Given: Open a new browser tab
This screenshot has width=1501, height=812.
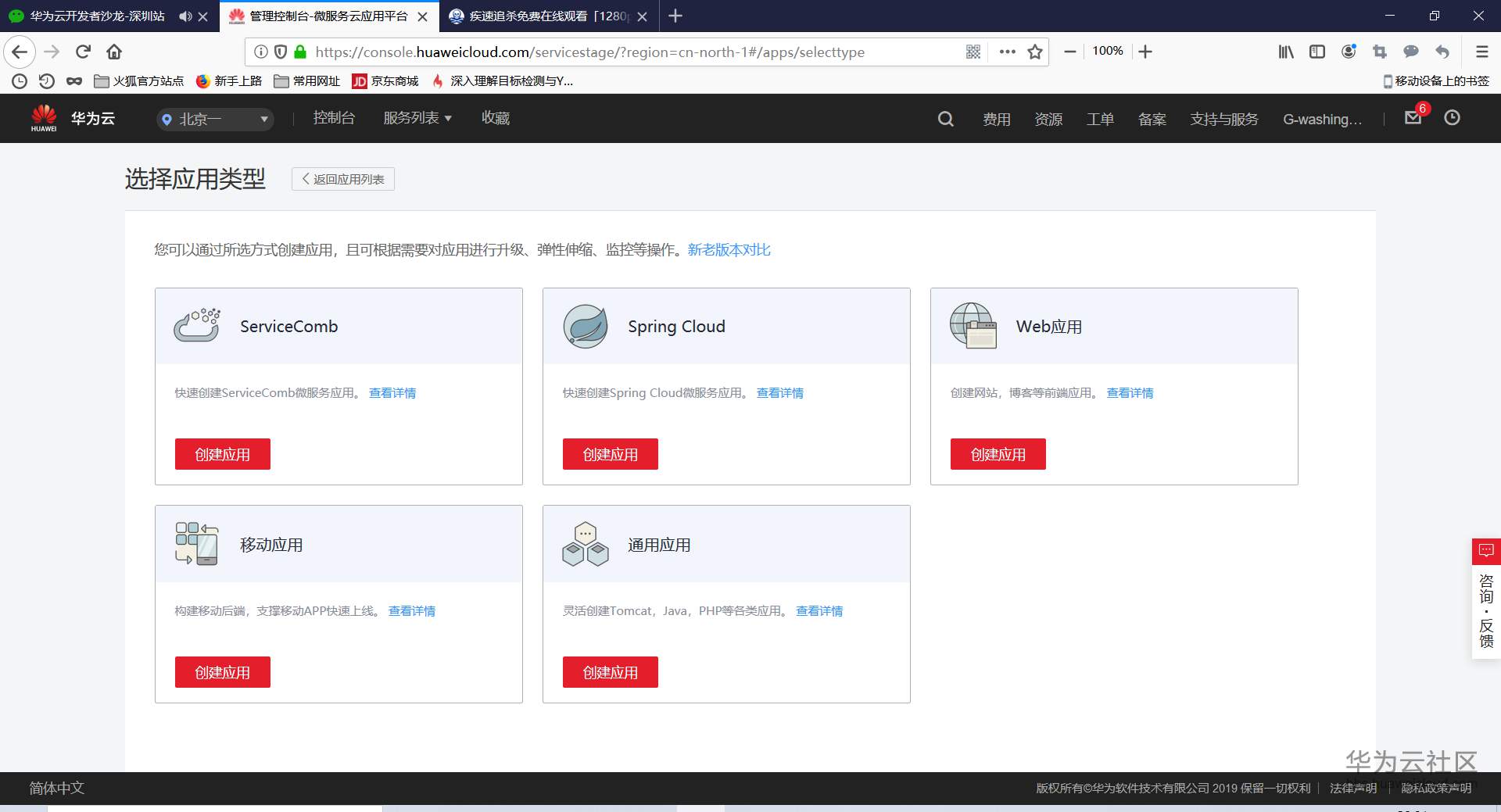Looking at the screenshot, I should (x=675, y=16).
